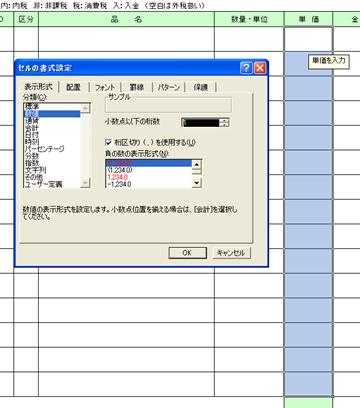The height and width of the screenshot is (408, 360).
Task: Toggle the 桁区切り(,)を使用する checkbox
Action: (x=108, y=143)
